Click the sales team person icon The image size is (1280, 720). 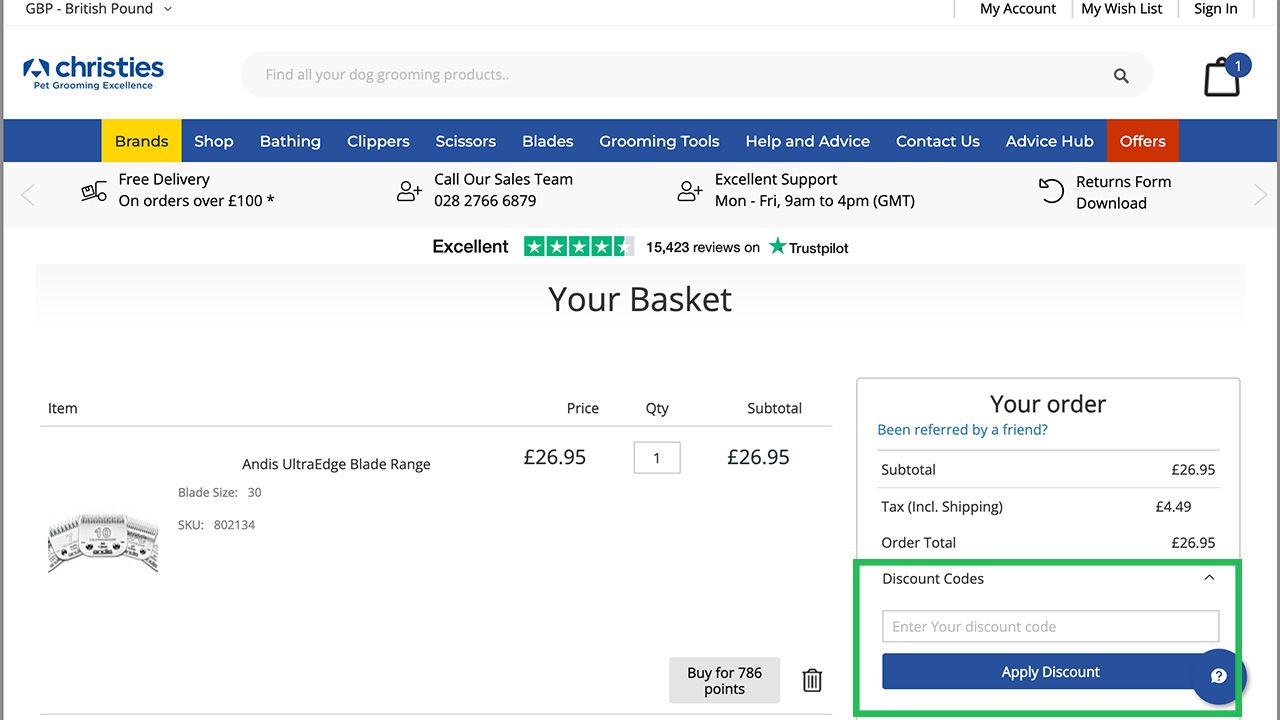click(x=409, y=191)
